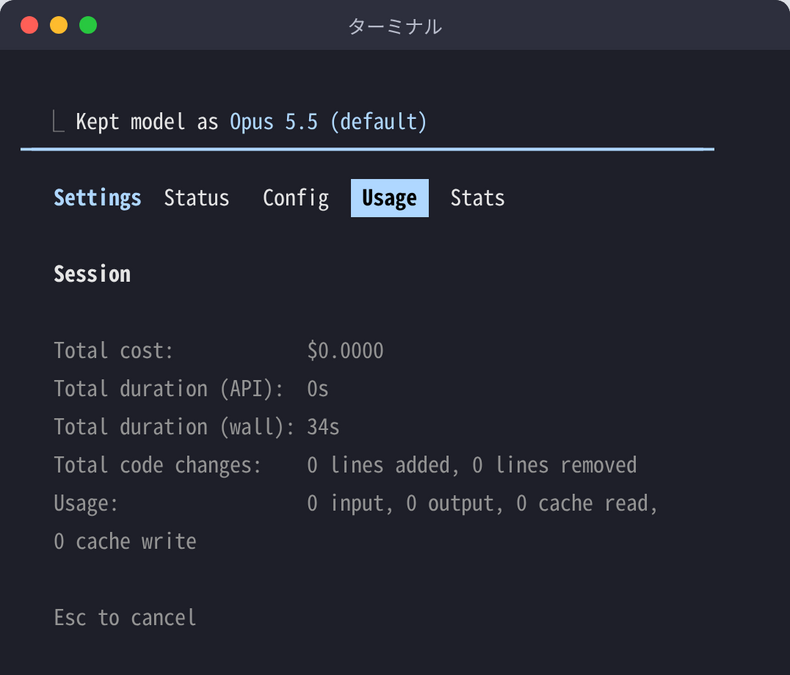Click the 'Total code changes:' label
This screenshot has height=675, width=790.
(157, 465)
